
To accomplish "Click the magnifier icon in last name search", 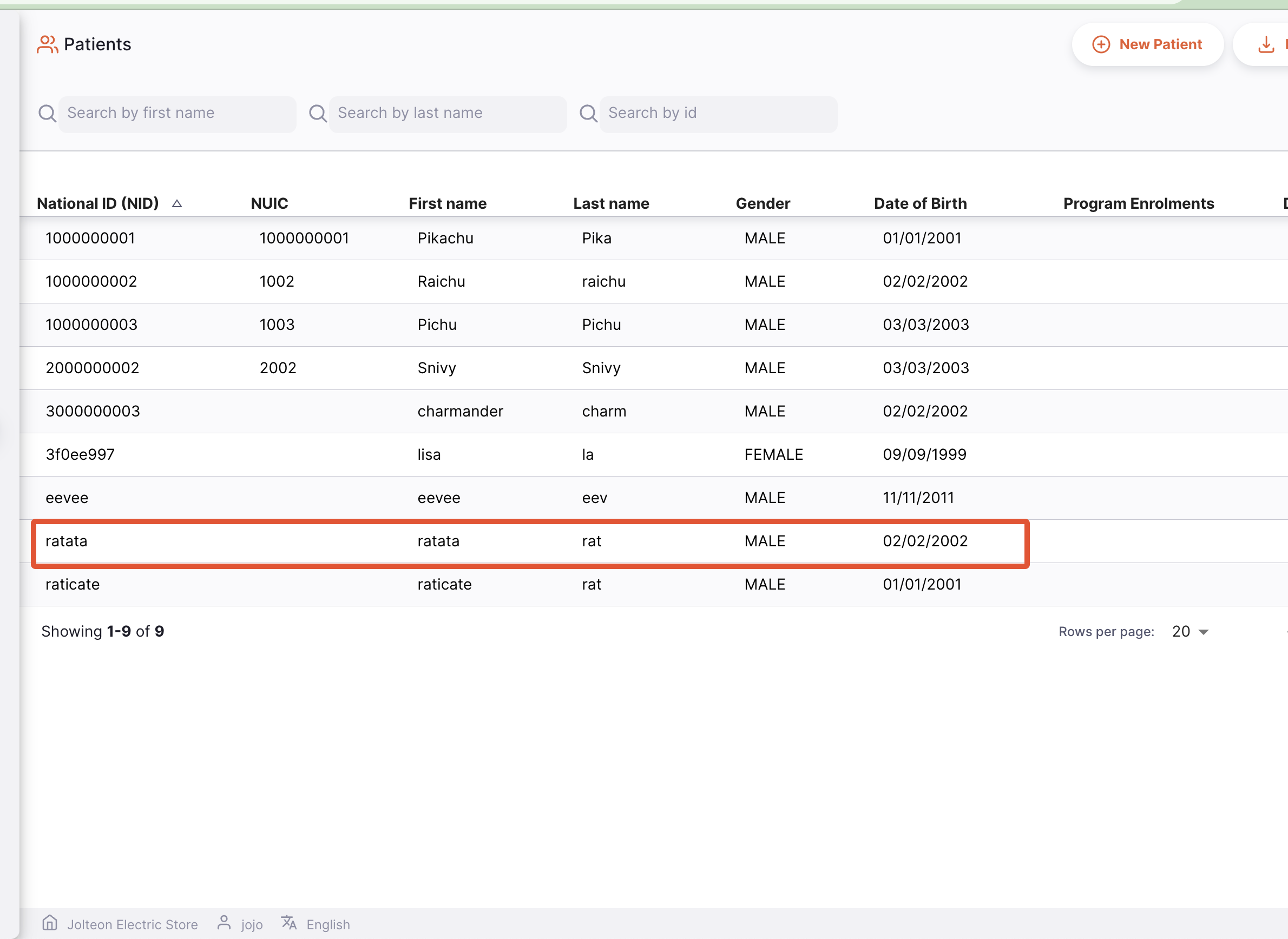I will [x=318, y=113].
